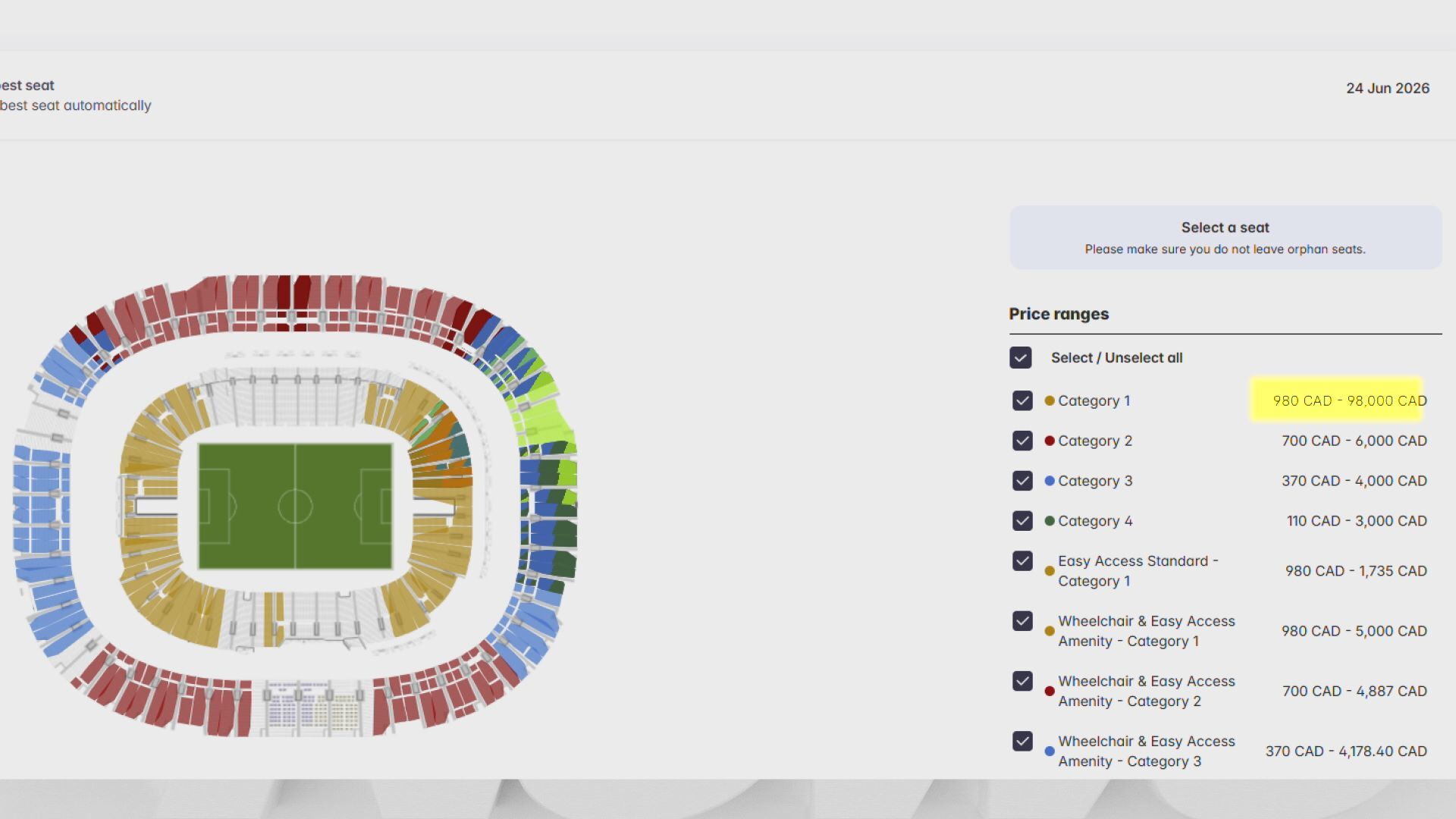Toggle Wheelchair & Easy Access Amenity Category 1 checkbox

coord(1022,621)
